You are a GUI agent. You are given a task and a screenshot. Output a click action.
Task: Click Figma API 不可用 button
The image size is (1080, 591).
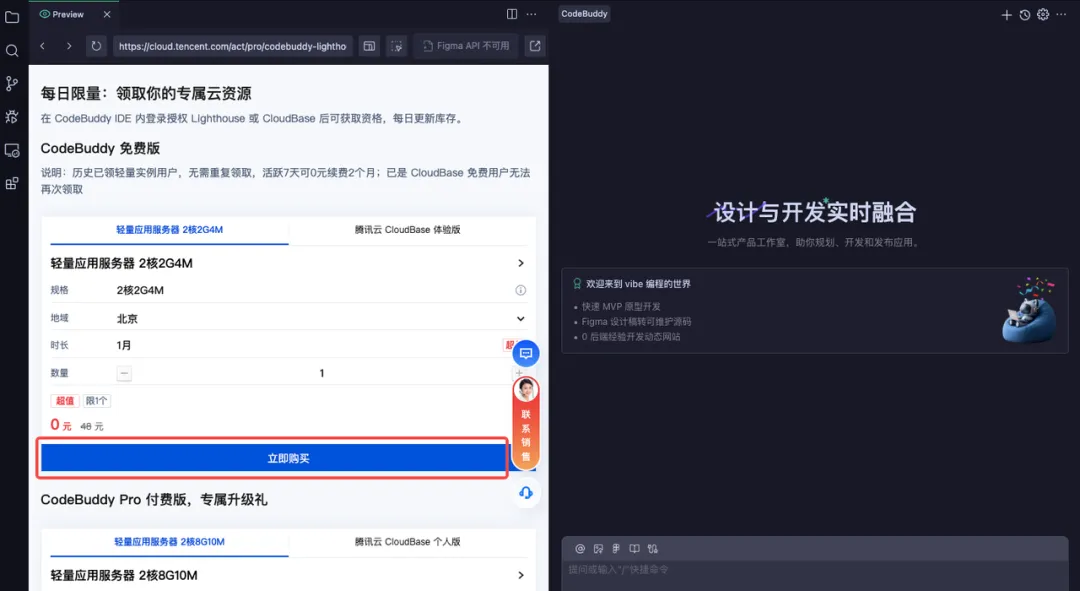tap(466, 46)
